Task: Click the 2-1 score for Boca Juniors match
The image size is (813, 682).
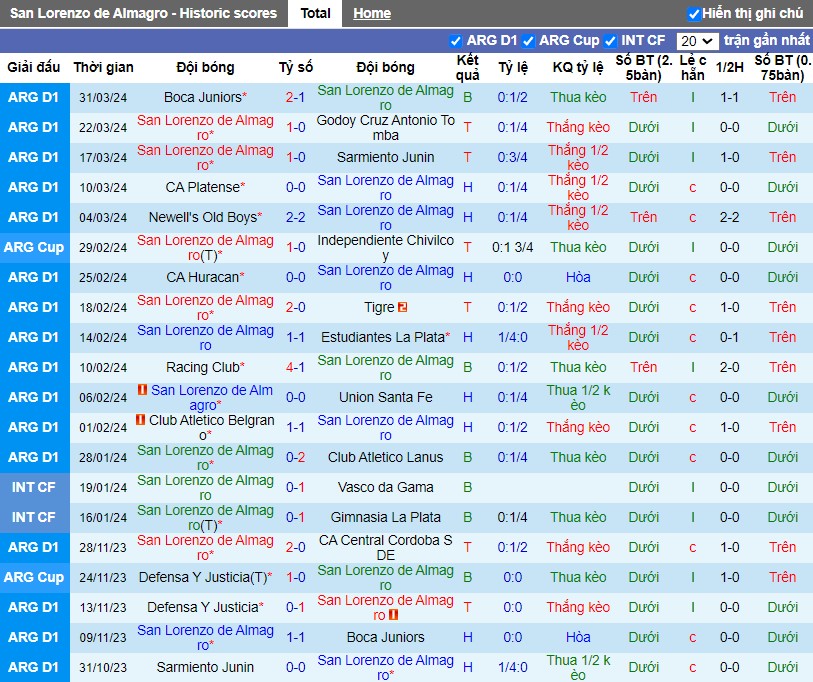Action: coord(295,98)
